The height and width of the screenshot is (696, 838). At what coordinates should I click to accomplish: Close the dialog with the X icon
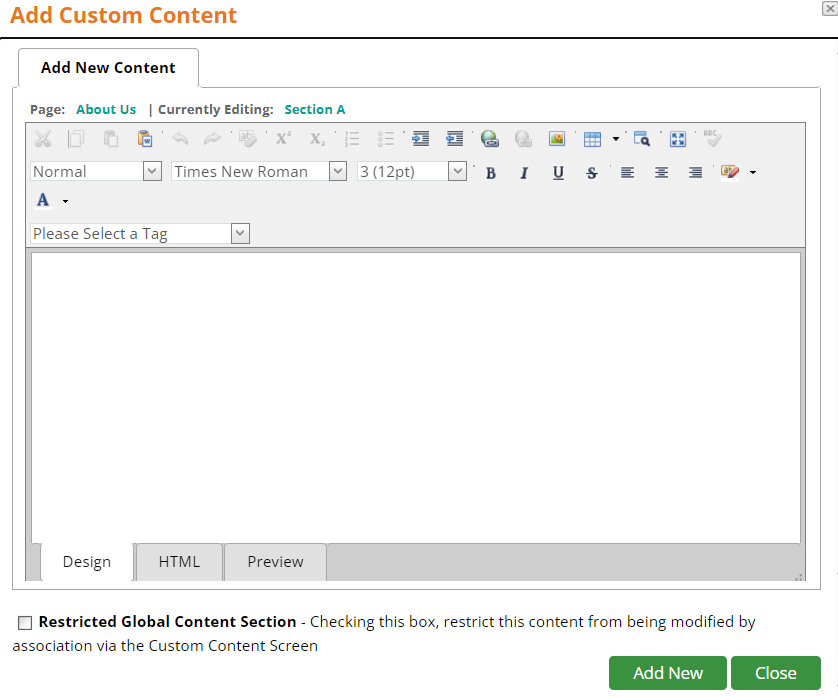(x=830, y=8)
